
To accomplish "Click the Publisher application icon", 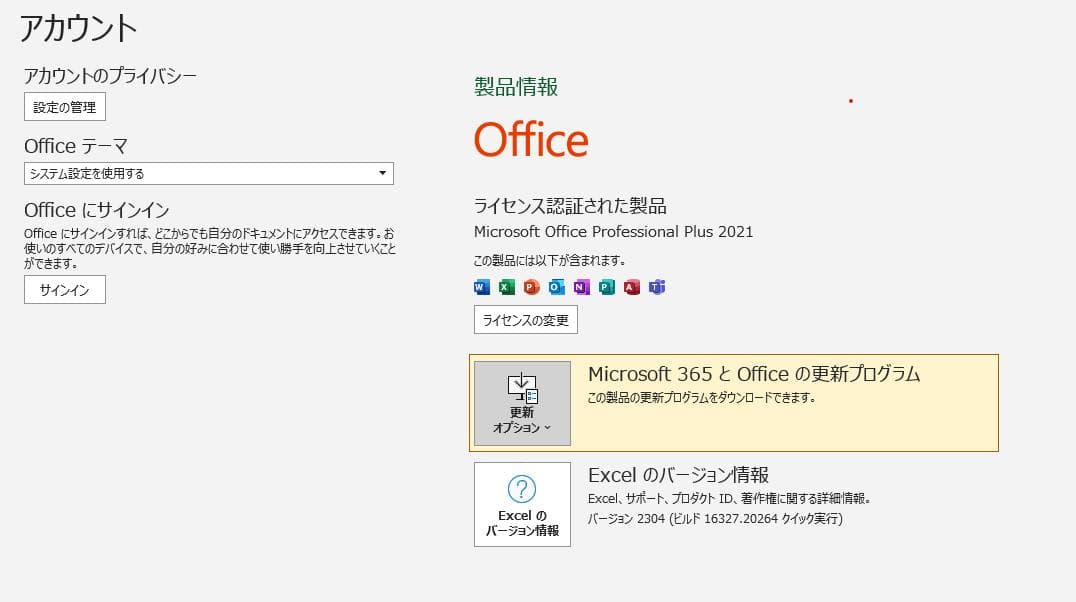I will tap(607, 287).
